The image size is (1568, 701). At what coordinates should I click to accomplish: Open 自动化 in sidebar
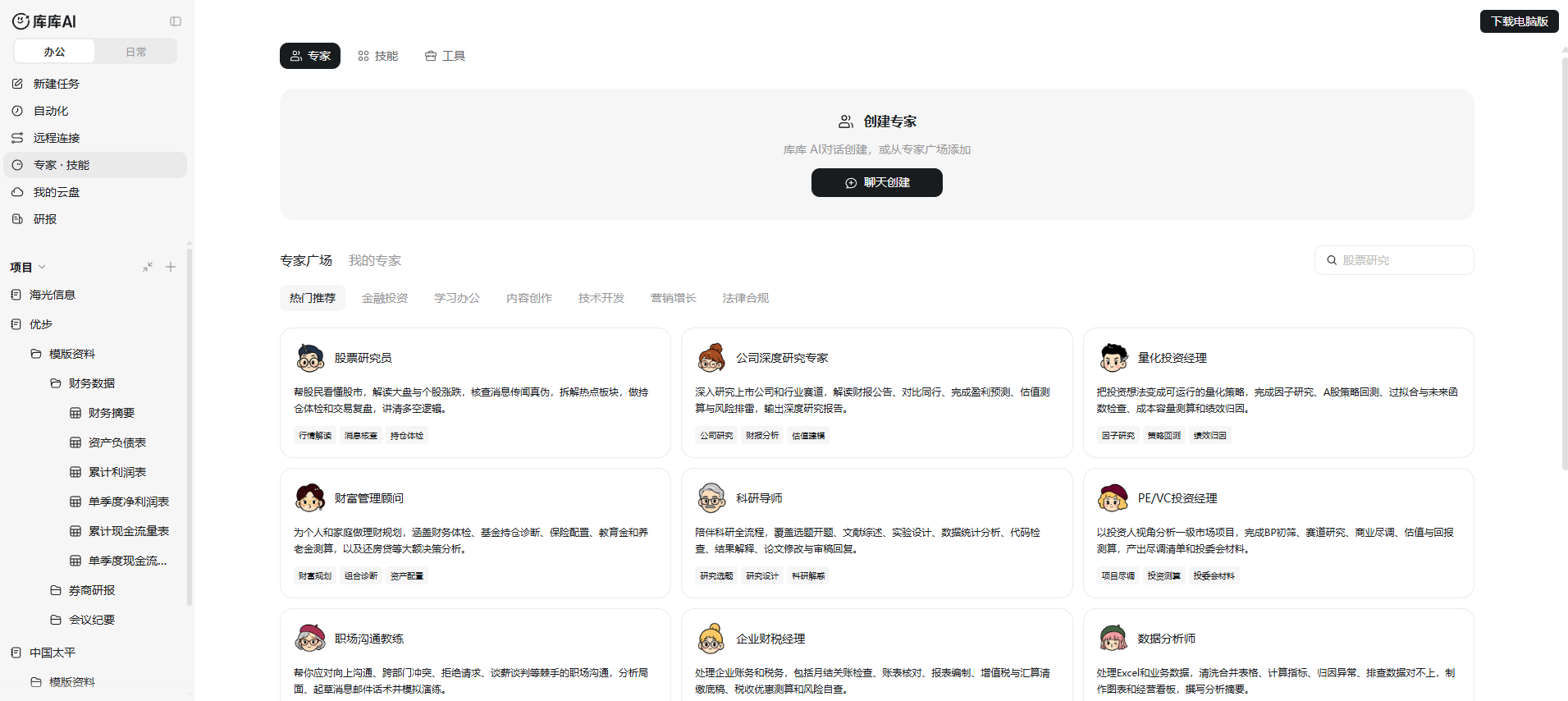click(x=95, y=111)
